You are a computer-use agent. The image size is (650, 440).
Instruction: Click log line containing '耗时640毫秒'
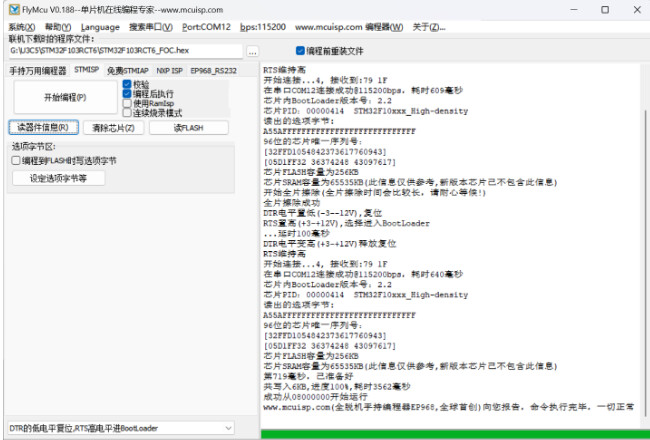pyautogui.click(x=363, y=274)
